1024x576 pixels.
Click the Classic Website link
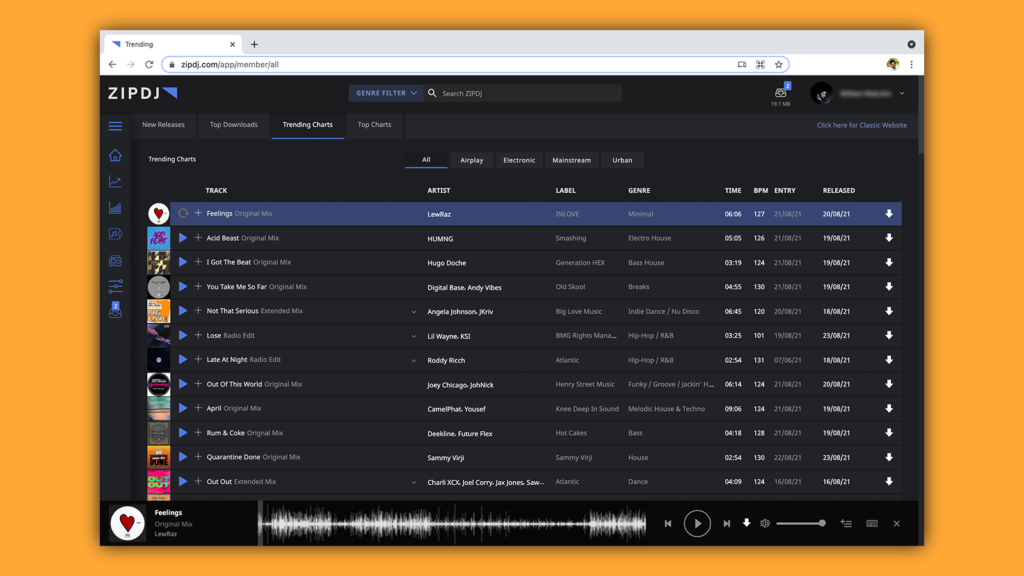point(861,125)
